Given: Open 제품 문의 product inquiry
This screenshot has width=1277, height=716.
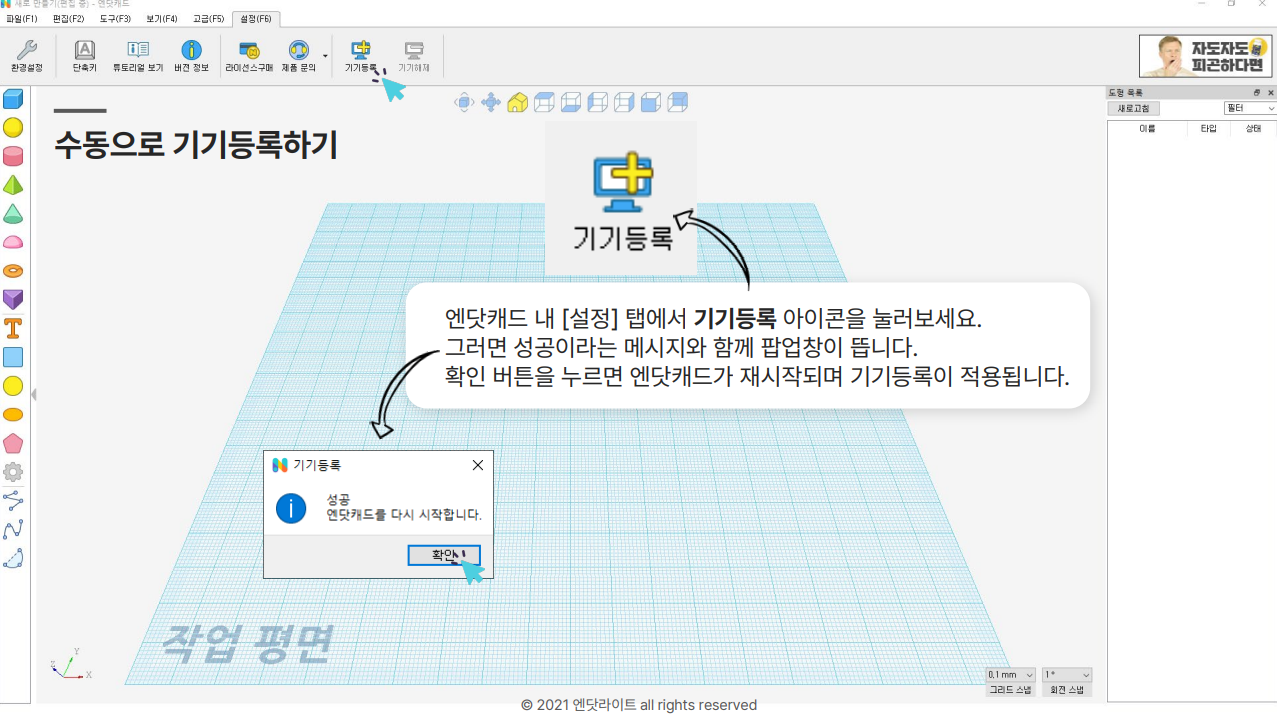Looking at the screenshot, I should pyautogui.click(x=298, y=57).
